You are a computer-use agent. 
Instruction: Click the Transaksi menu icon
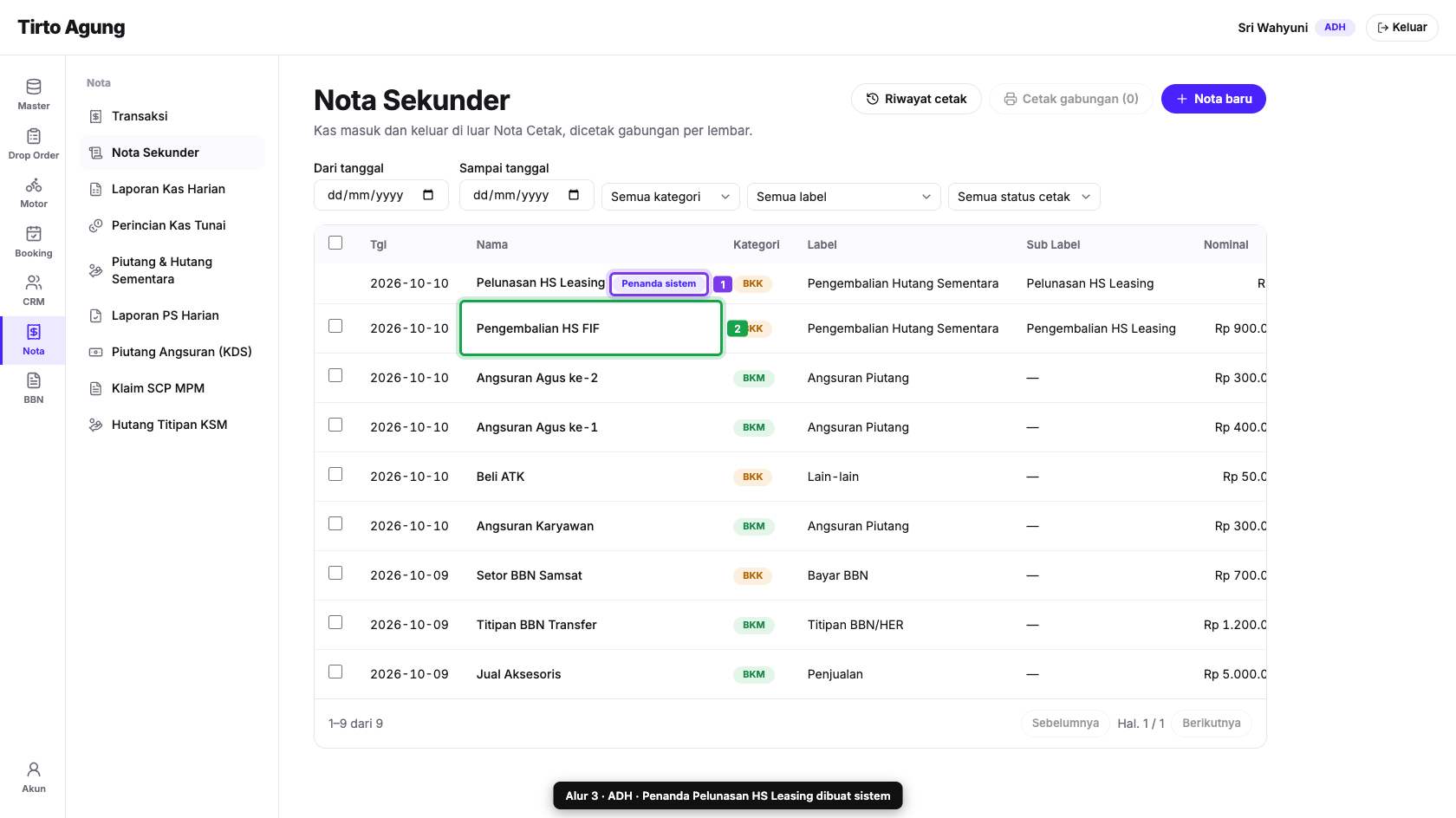pos(96,116)
